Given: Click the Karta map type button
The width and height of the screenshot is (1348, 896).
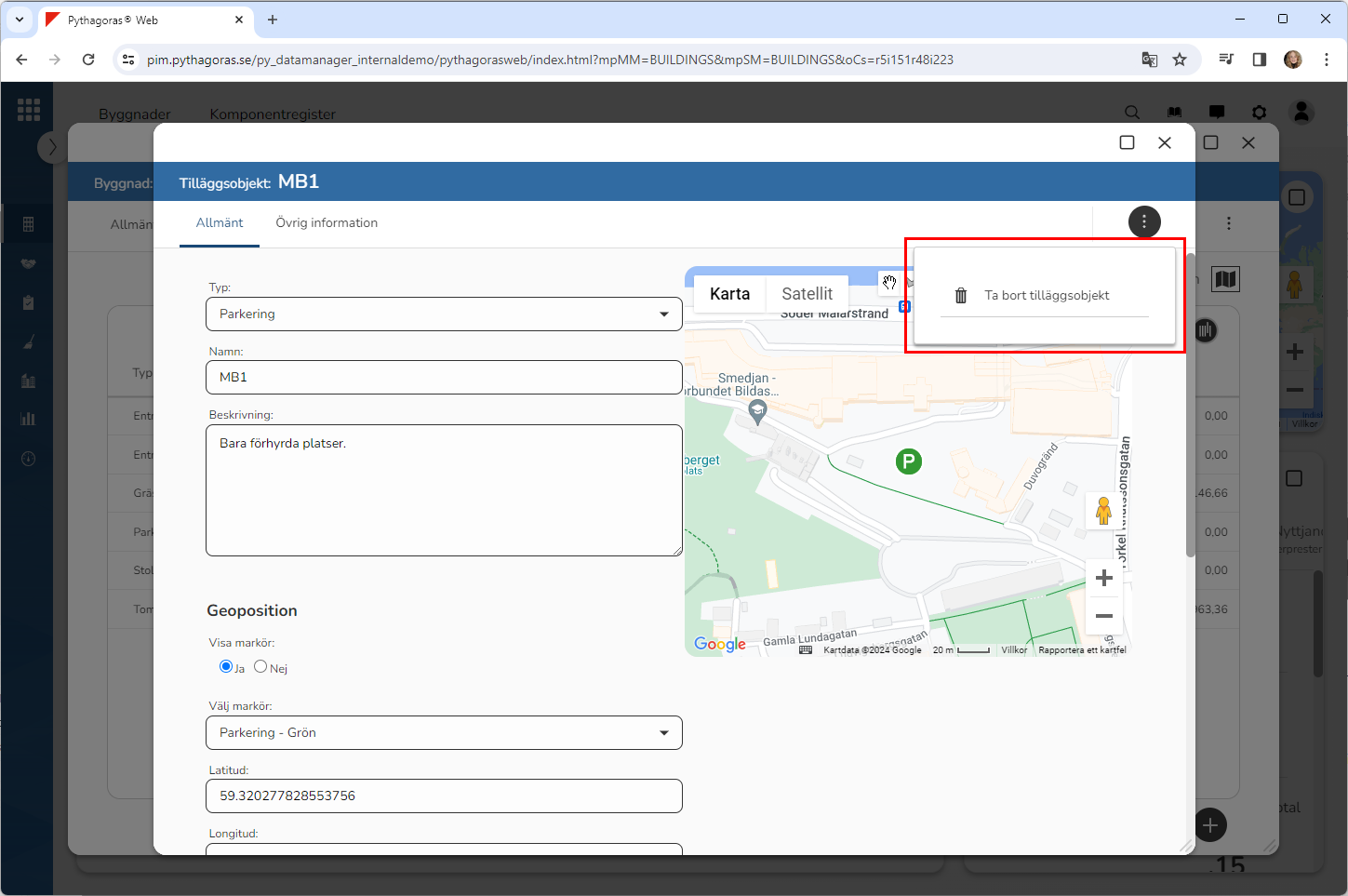Looking at the screenshot, I should coord(729,294).
